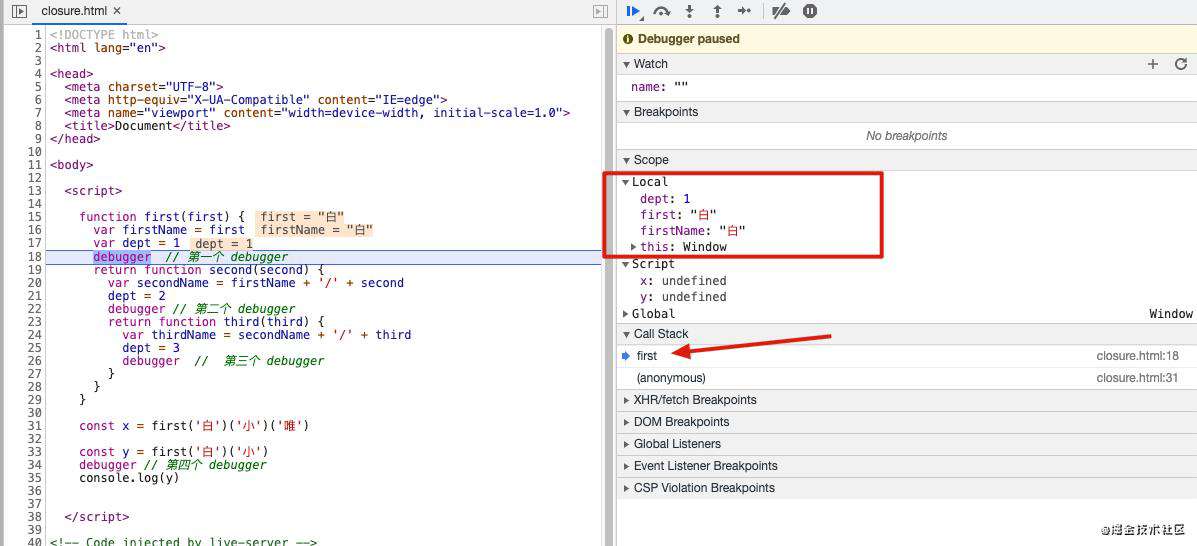Click the Debugger paused banner
1197x546 pixels.
(x=906, y=39)
